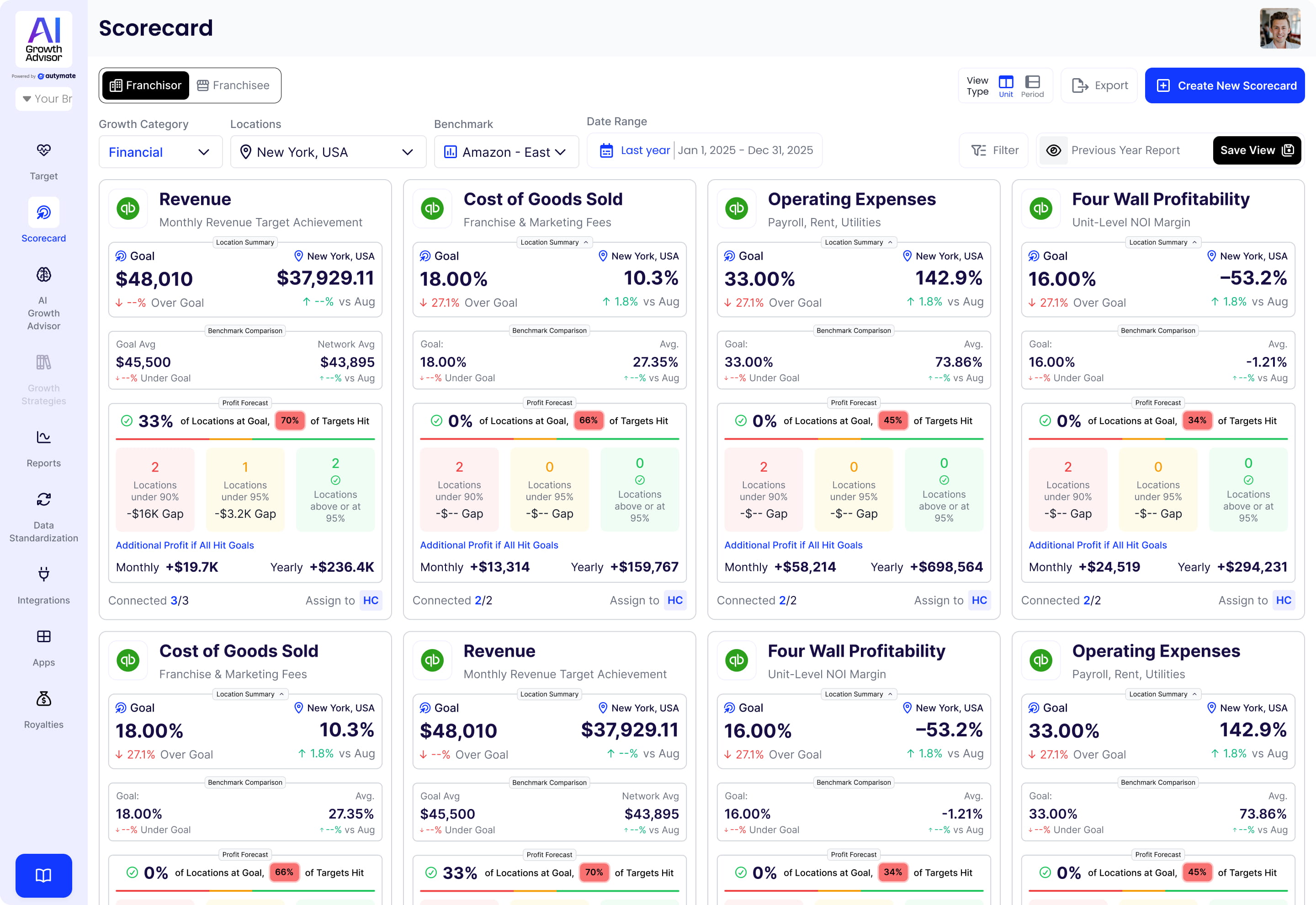Open the Financial growth category dropdown
The height and width of the screenshot is (905, 1316).
(x=160, y=152)
